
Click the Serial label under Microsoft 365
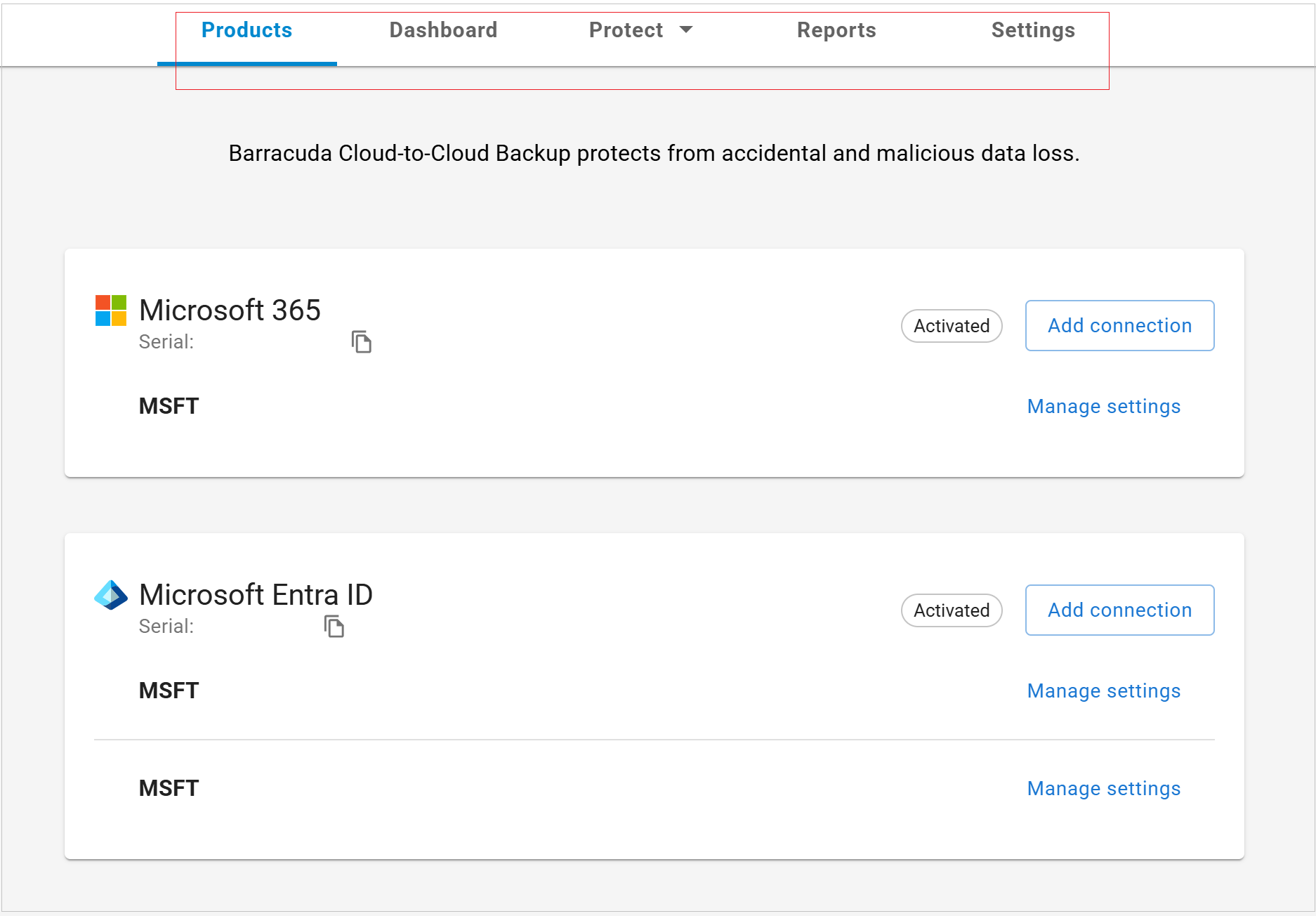pyautogui.click(x=166, y=342)
